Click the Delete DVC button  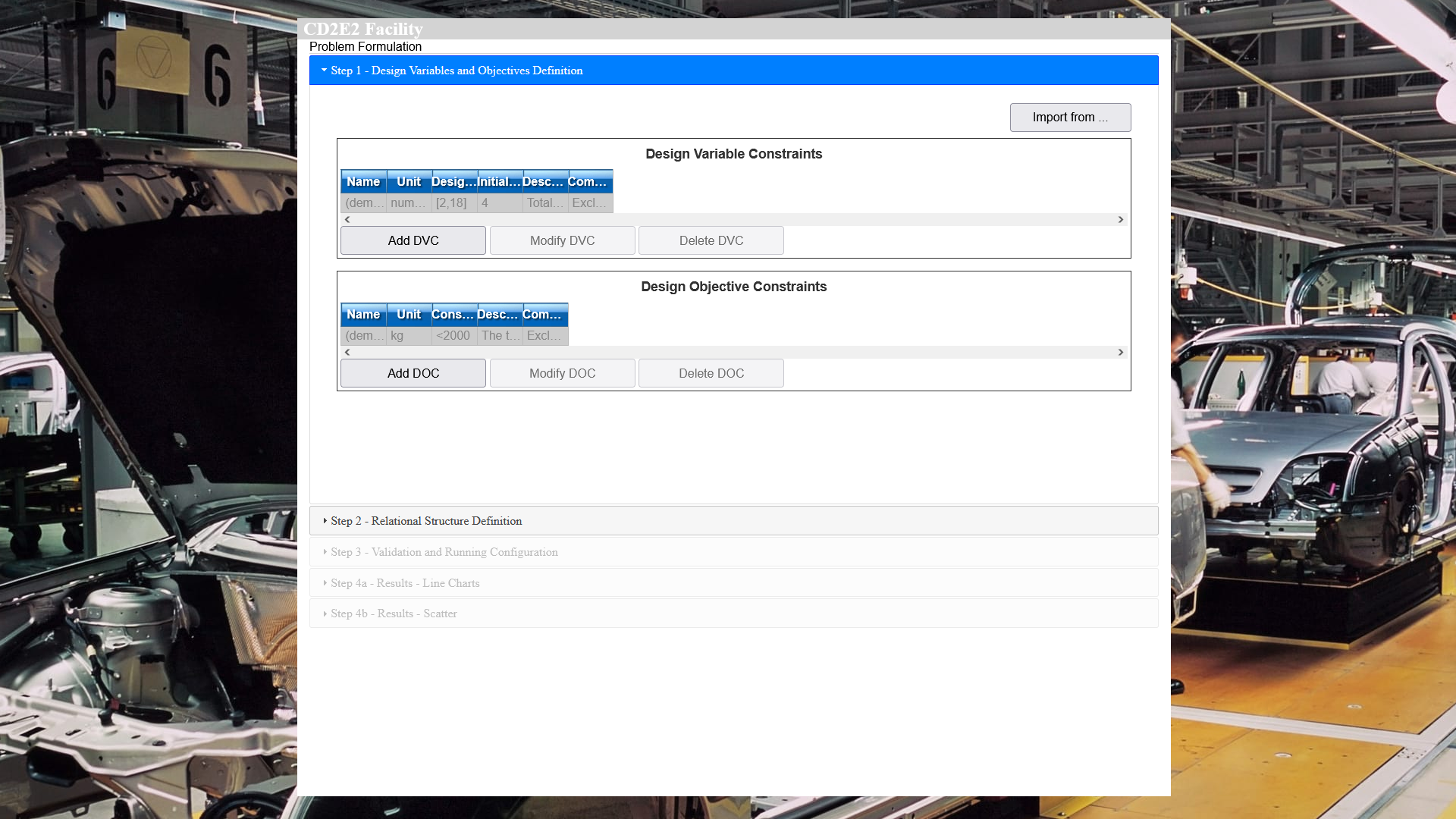point(711,240)
